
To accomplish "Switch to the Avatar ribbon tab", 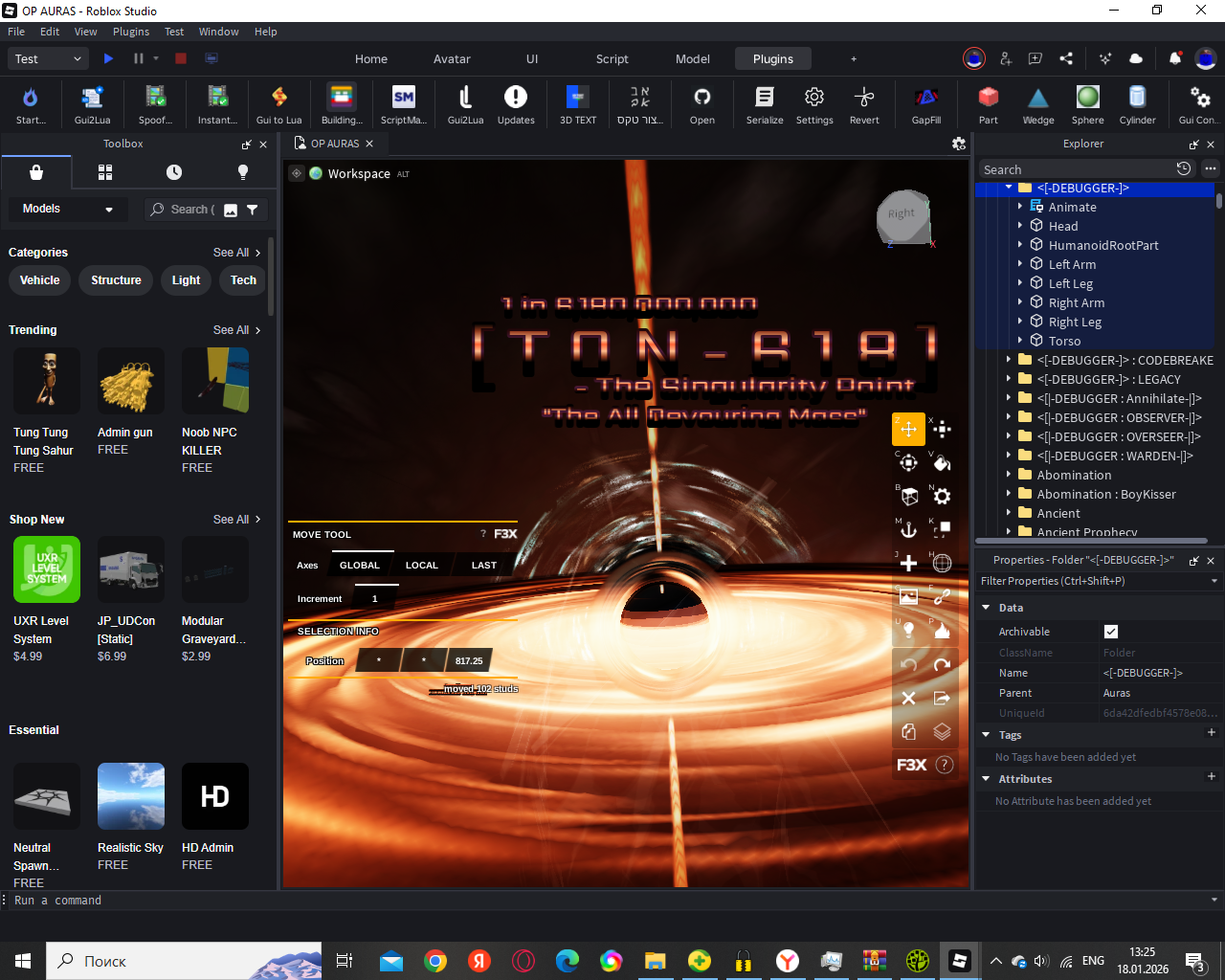I will (x=452, y=58).
